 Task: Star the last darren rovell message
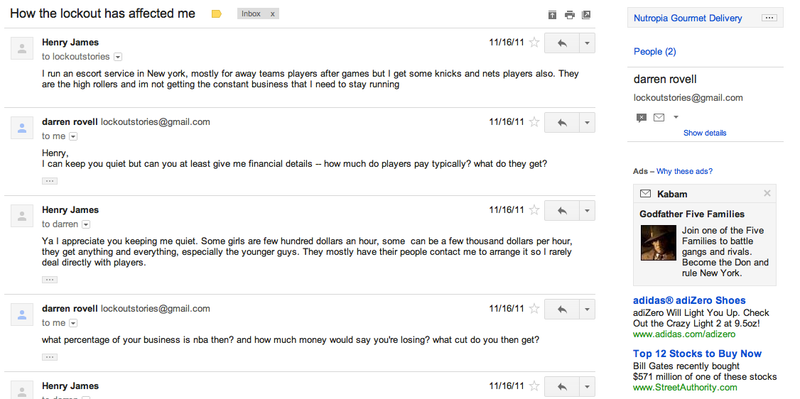click(x=534, y=309)
